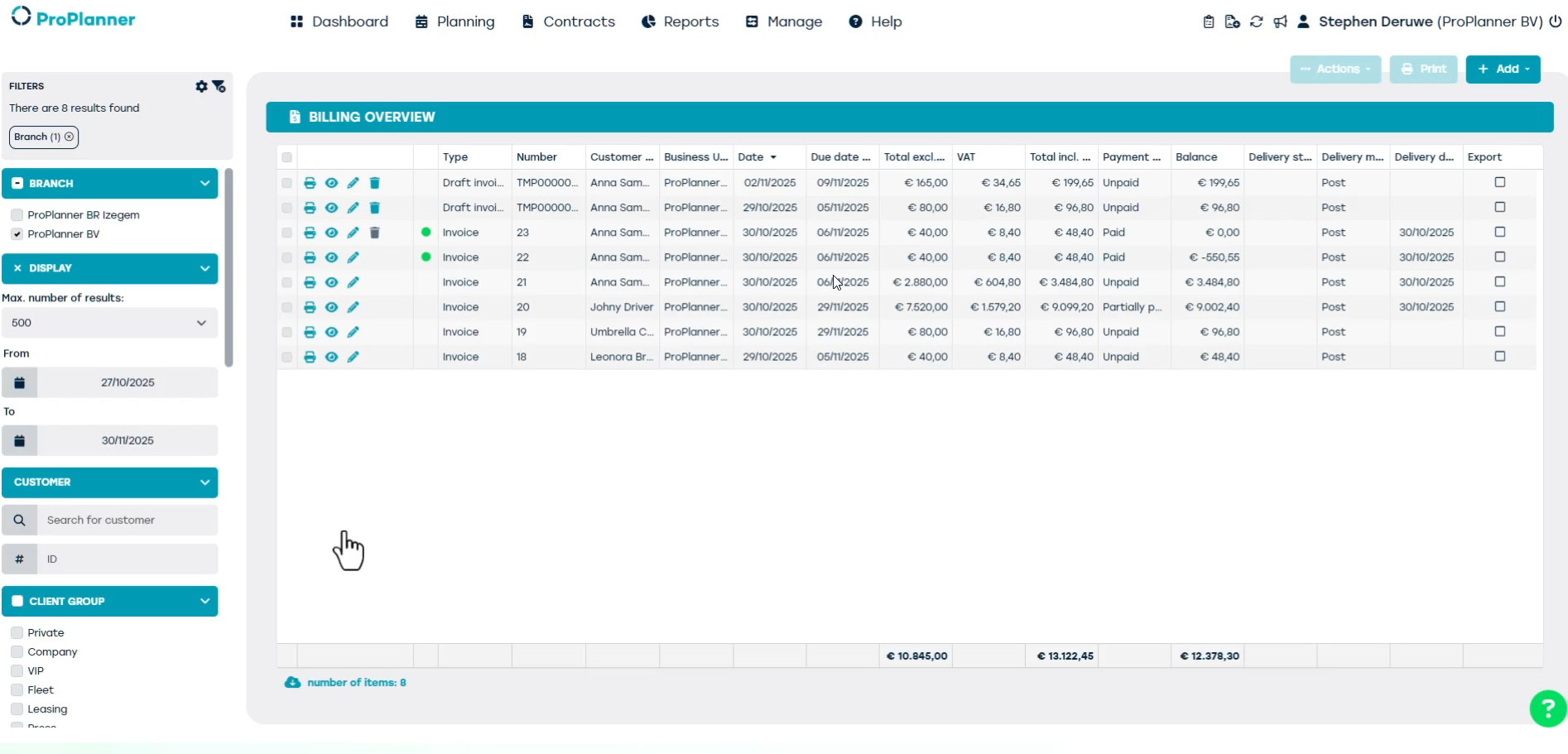Open the max number of results dropdown
This screenshot has height=754, width=1568.
pos(109,323)
